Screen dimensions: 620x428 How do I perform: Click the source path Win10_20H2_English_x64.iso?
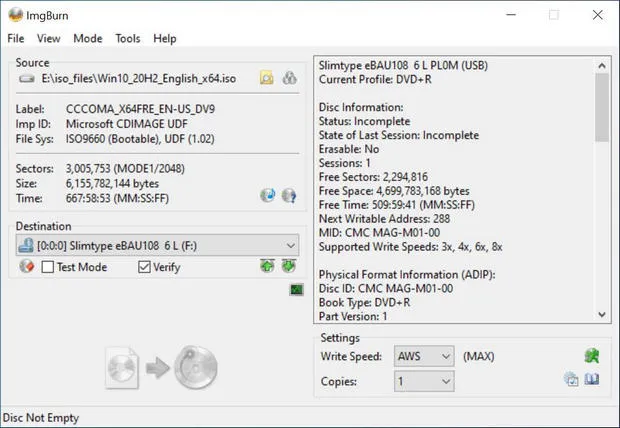pos(139,78)
